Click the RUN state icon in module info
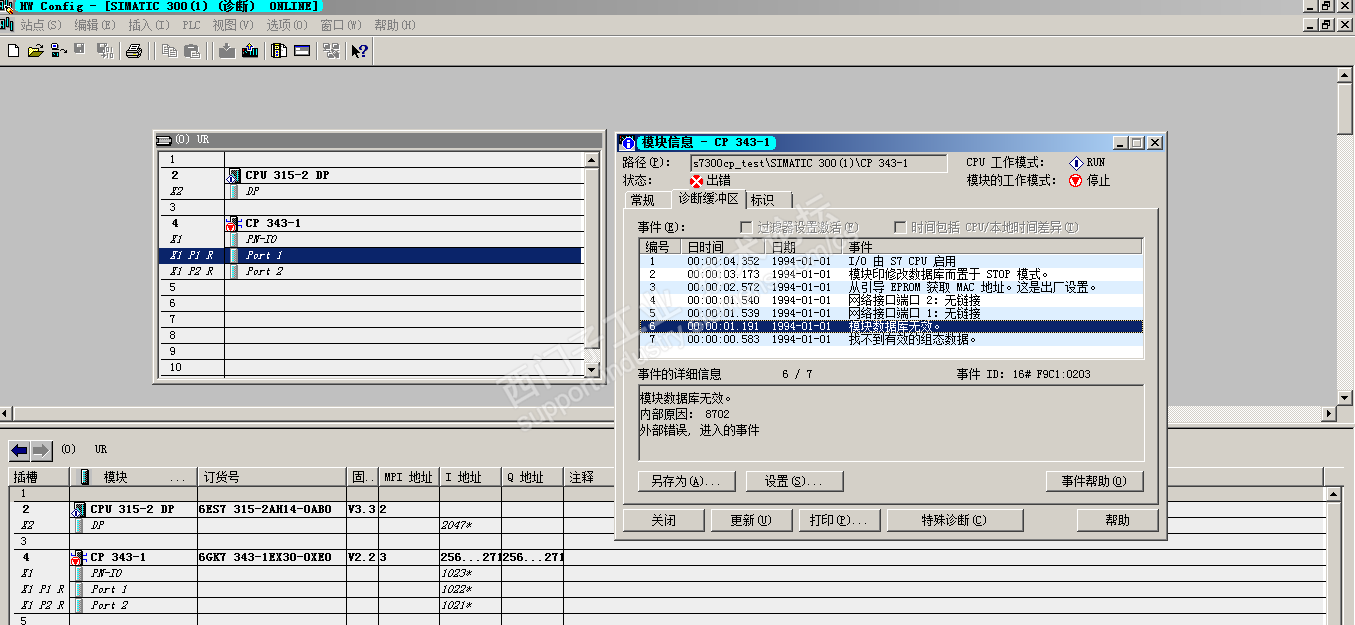The width and height of the screenshot is (1355, 625). click(1076, 163)
